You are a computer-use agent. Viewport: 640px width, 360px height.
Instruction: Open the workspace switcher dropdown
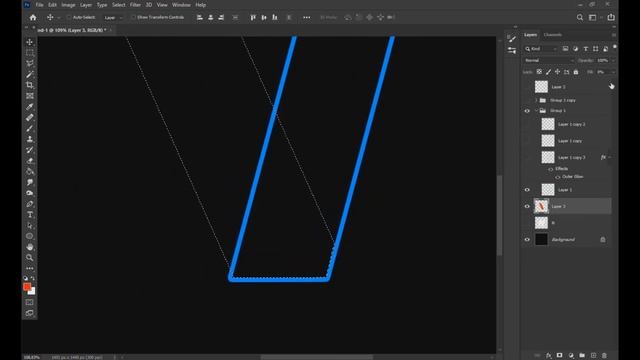pos(594,17)
